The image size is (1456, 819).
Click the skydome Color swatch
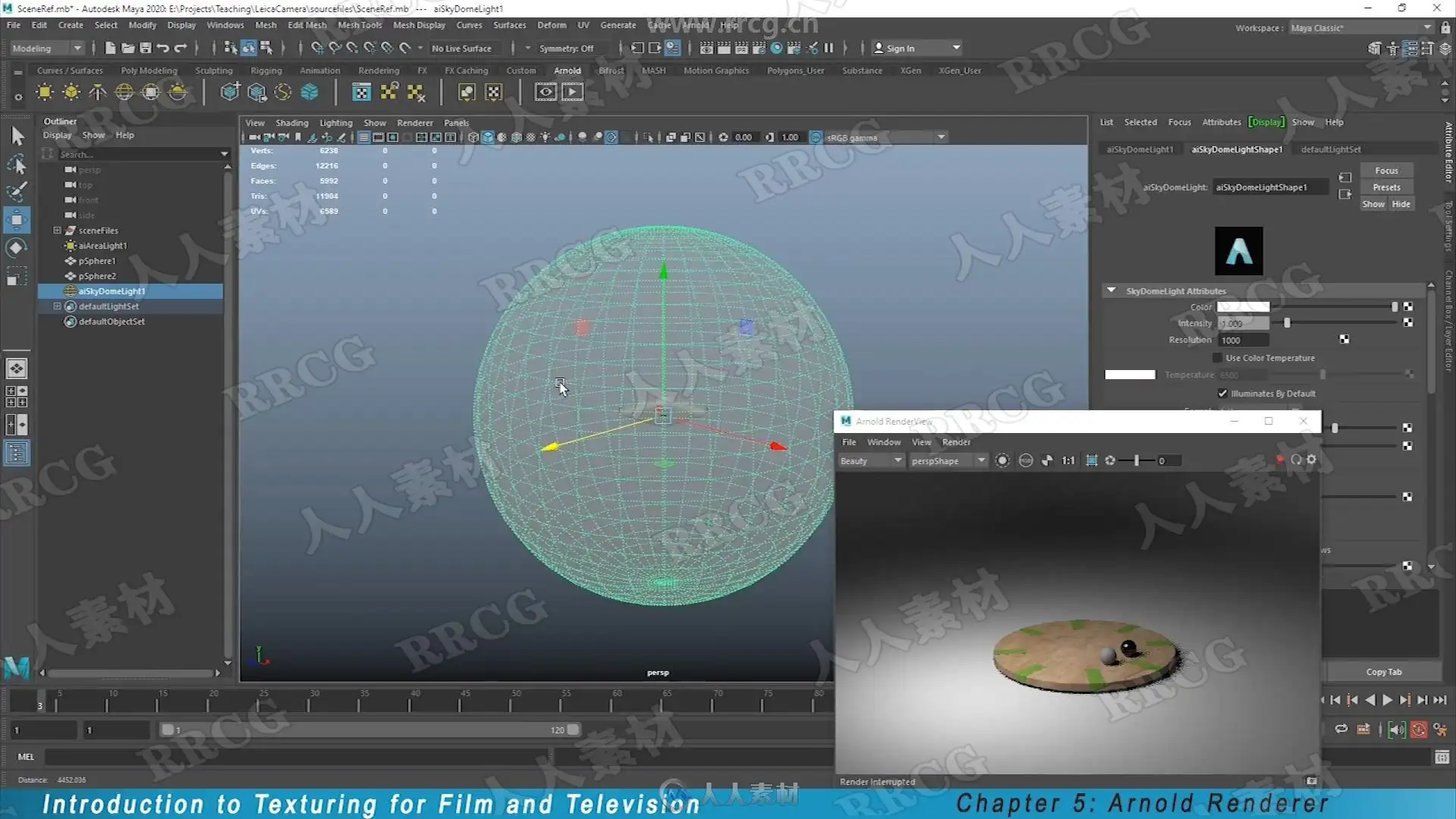(1242, 307)
